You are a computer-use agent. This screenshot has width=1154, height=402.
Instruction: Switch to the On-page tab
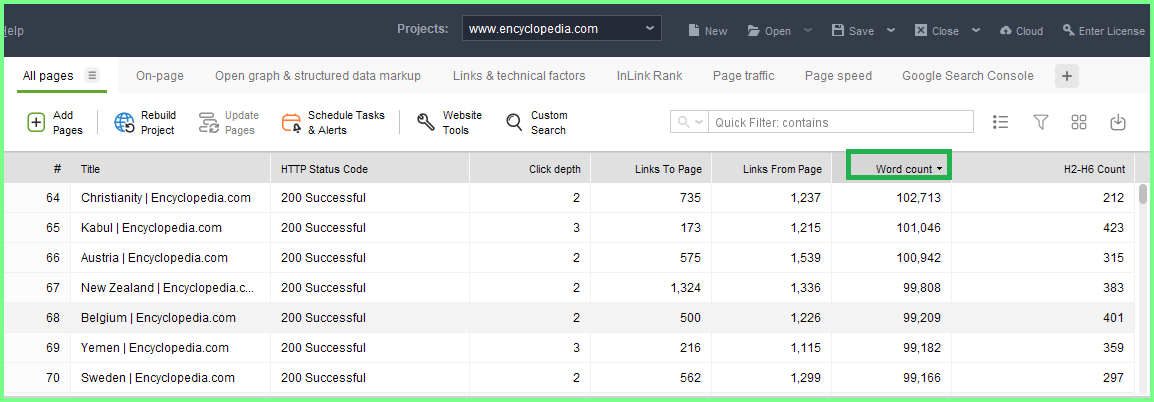tap(160, 75)
